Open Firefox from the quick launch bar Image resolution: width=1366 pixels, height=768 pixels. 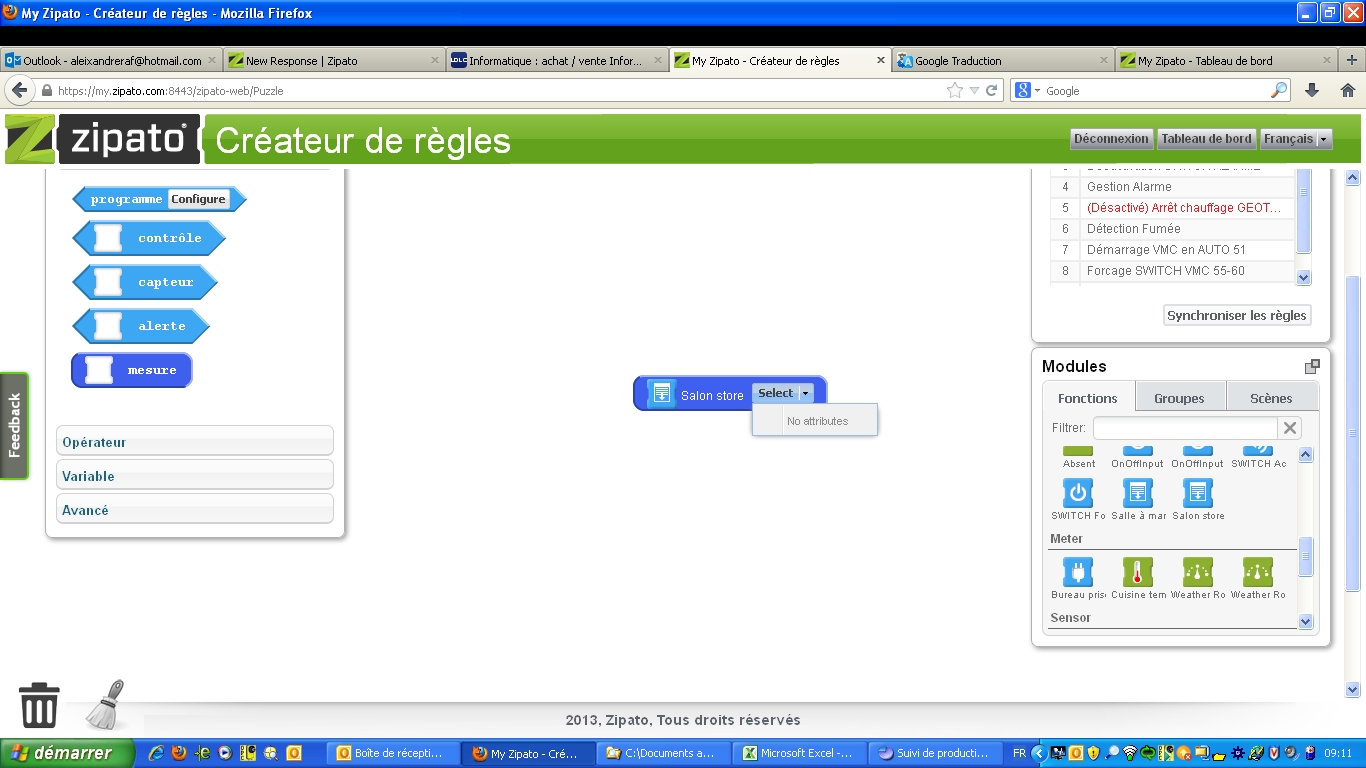point(179,753)
